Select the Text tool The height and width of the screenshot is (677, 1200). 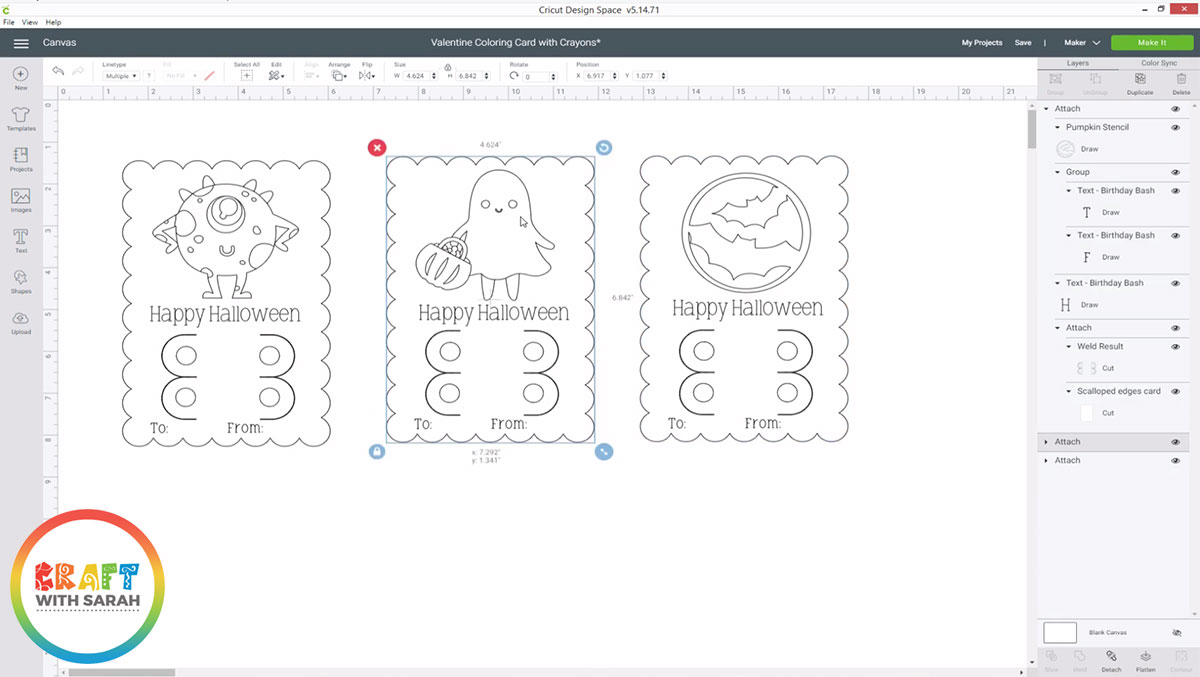pyautogui.click(x=21, y=240)
